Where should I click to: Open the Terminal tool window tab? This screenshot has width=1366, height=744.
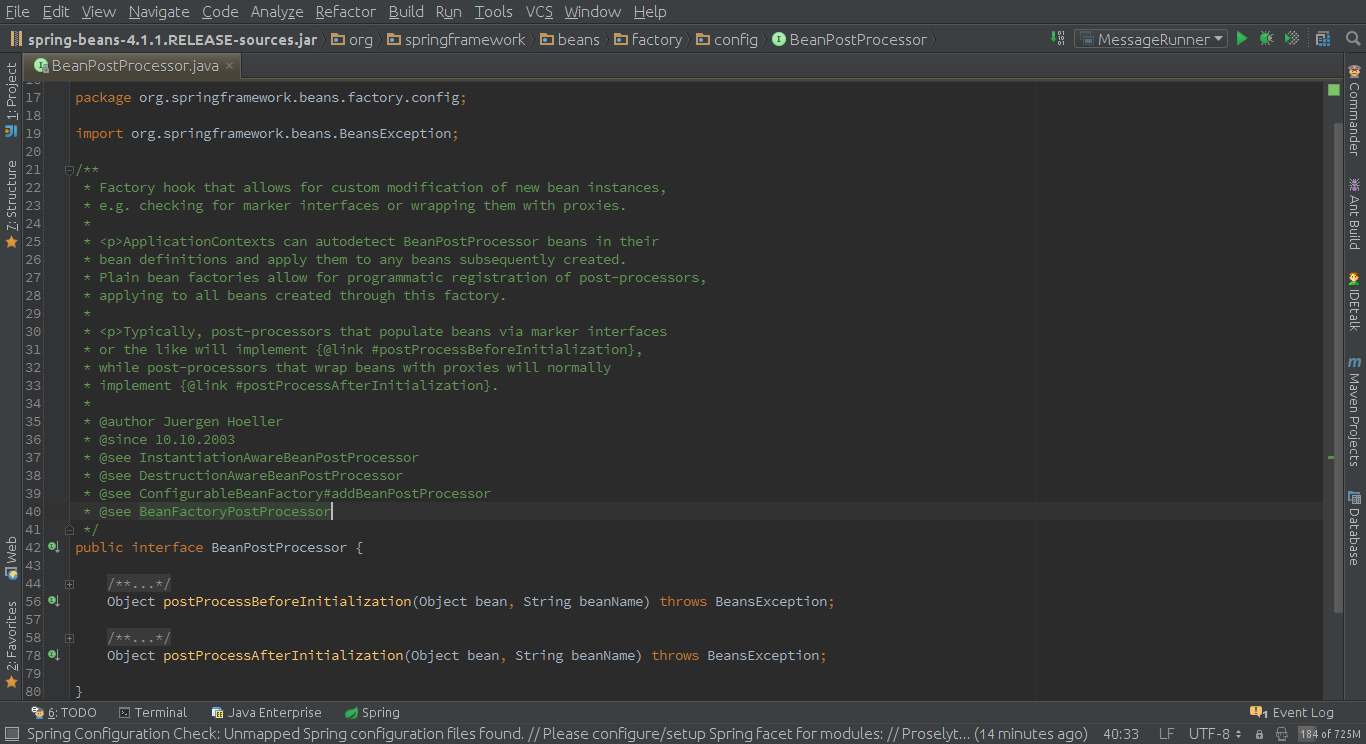point(153,713)
